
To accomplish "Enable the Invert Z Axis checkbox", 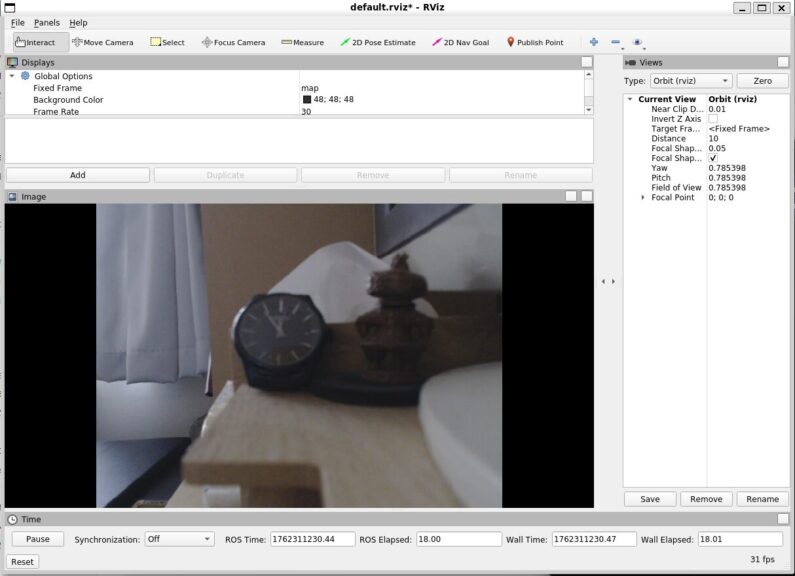I will click(x=713, y=119).
